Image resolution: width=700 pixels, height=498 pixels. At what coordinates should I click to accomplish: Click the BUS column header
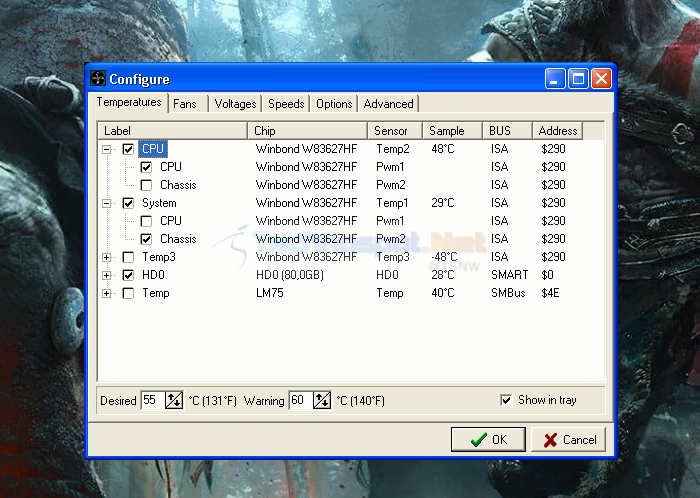point(507,131)
